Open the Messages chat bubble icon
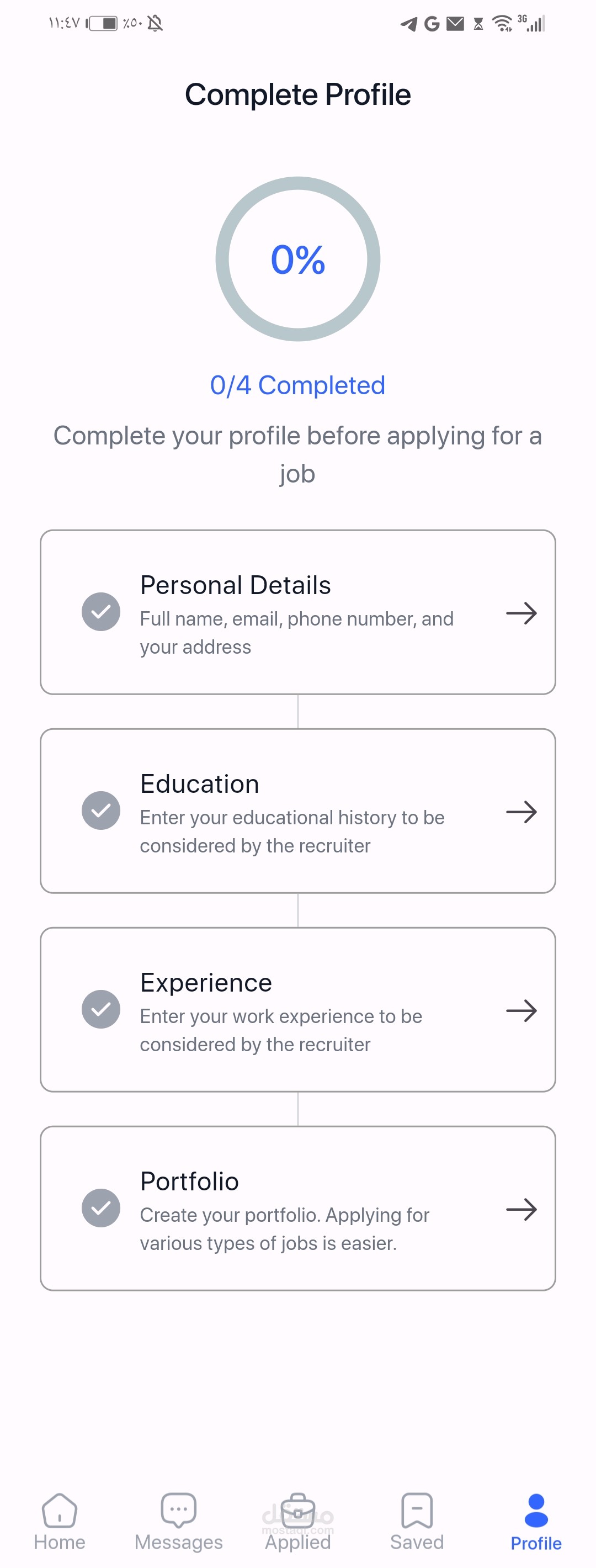 pyautogui.click(x=179, y=1509)
